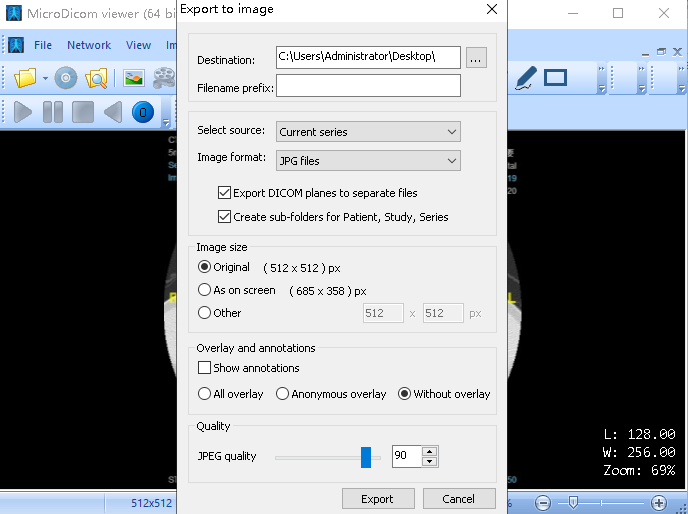Enable the Show annotations checkbox
Viewport: 688px width, 514px height.
pyautogui.click(x=204, y=367)
